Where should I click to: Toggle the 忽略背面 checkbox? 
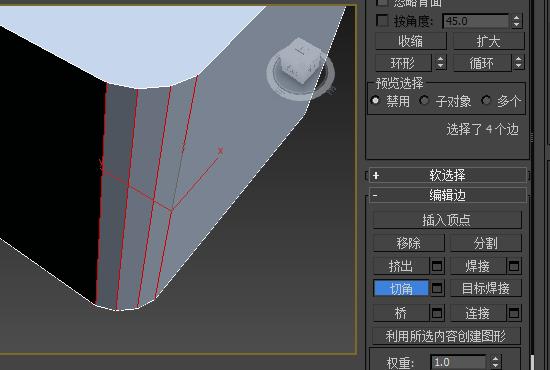382,2
